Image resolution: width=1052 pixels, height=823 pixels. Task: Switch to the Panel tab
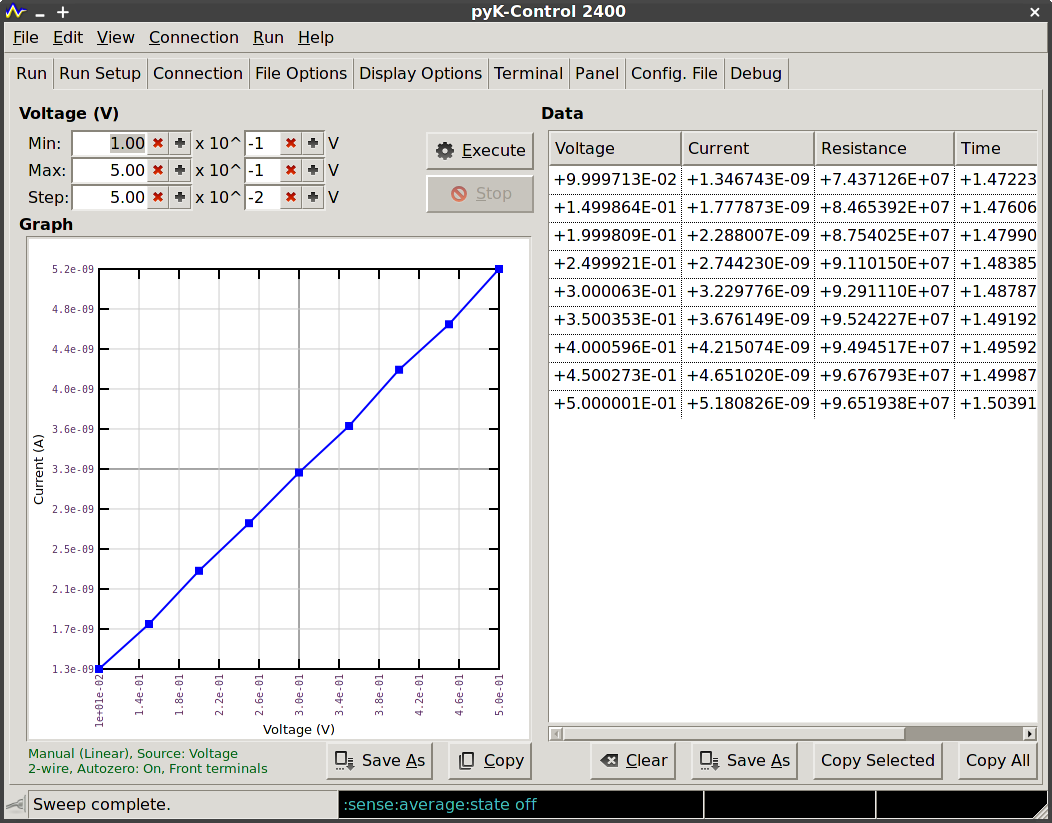(597, 73)
